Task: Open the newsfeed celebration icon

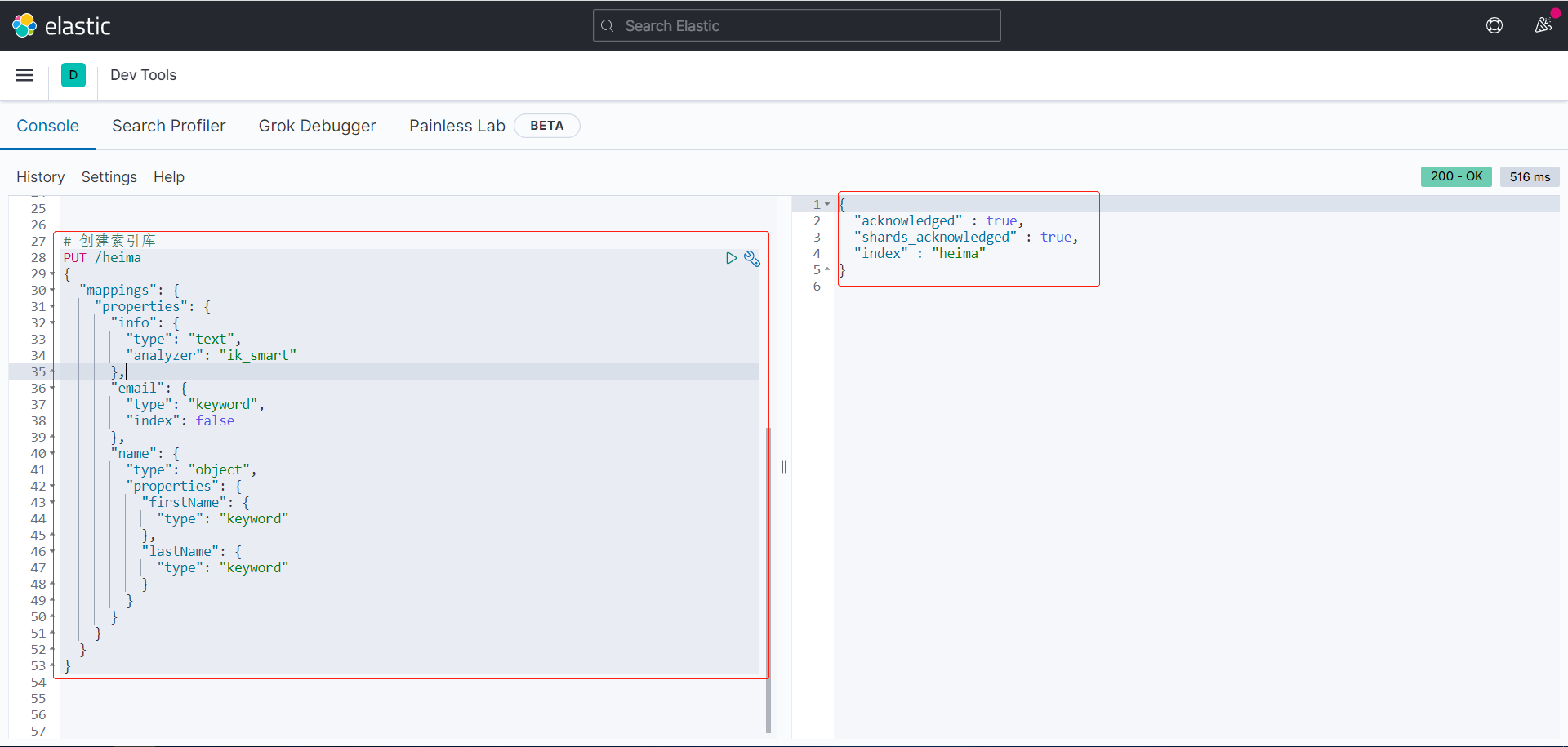Action: click(x=1543, y=25)
